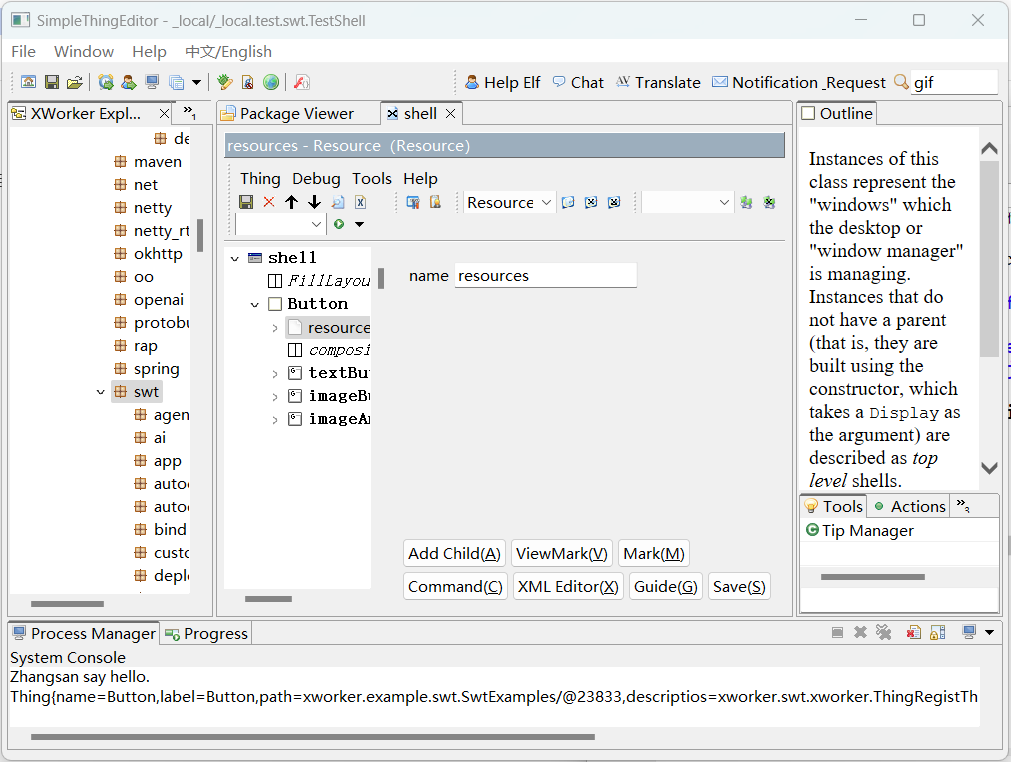Click the open folder icon in main toolbar
The image size is (1011, 762).
point(75,82)
